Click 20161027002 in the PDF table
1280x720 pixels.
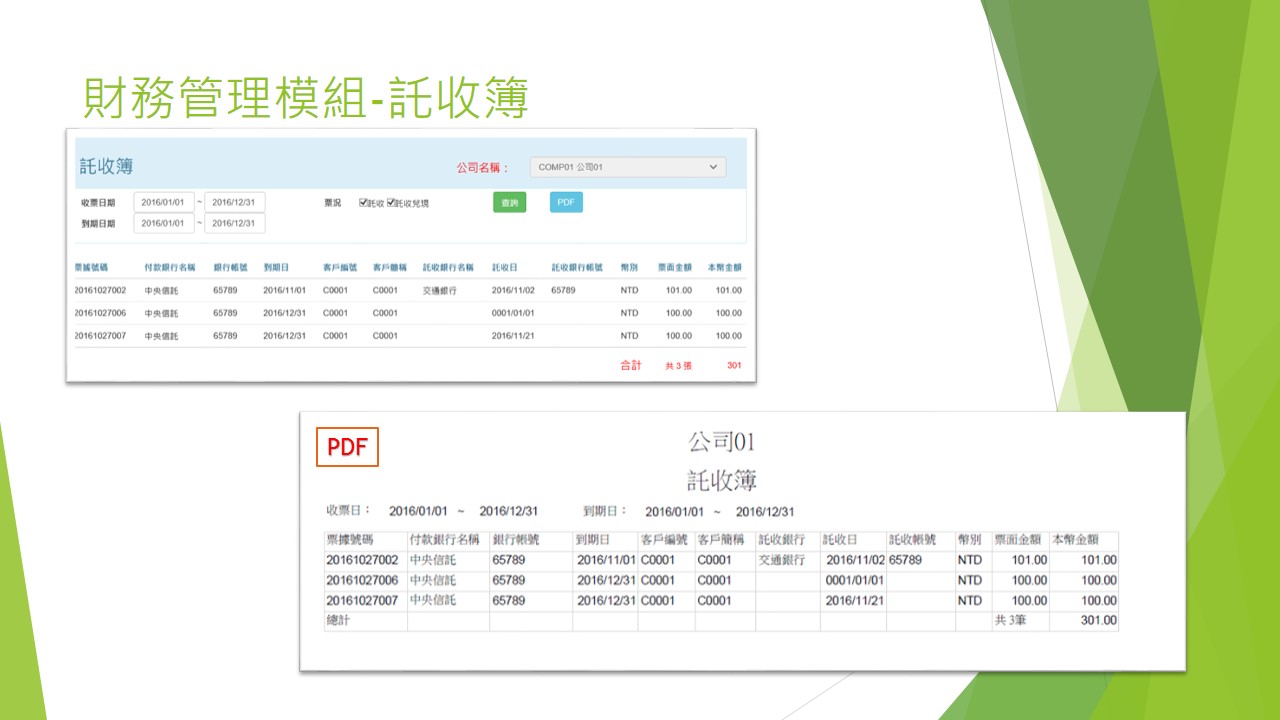[x=362, y=560]
